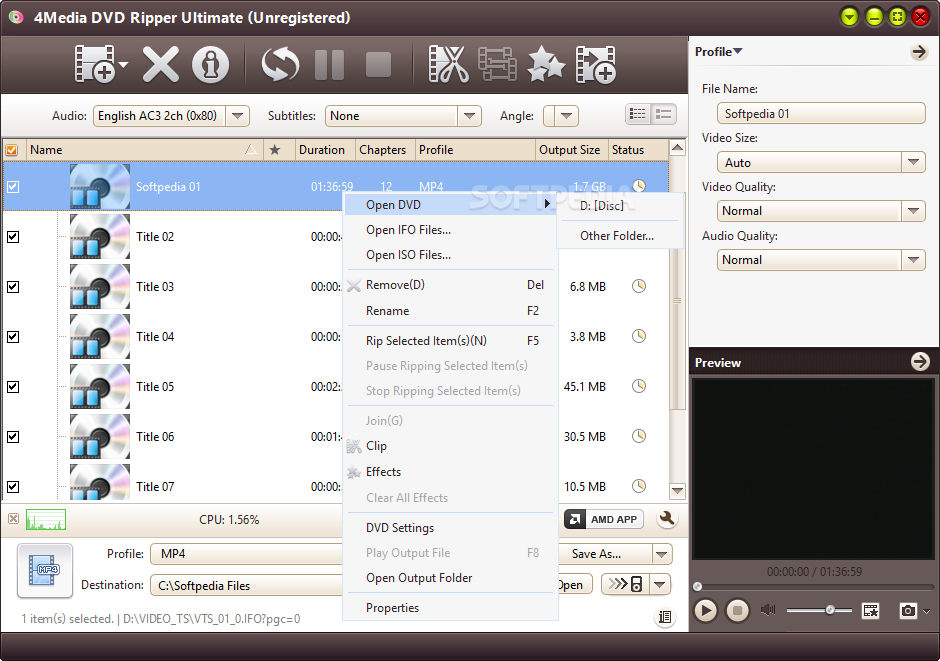Select D: [Disc] submenu entry
This screenshot has width=940, height=661.
click(x=620, y=206)
